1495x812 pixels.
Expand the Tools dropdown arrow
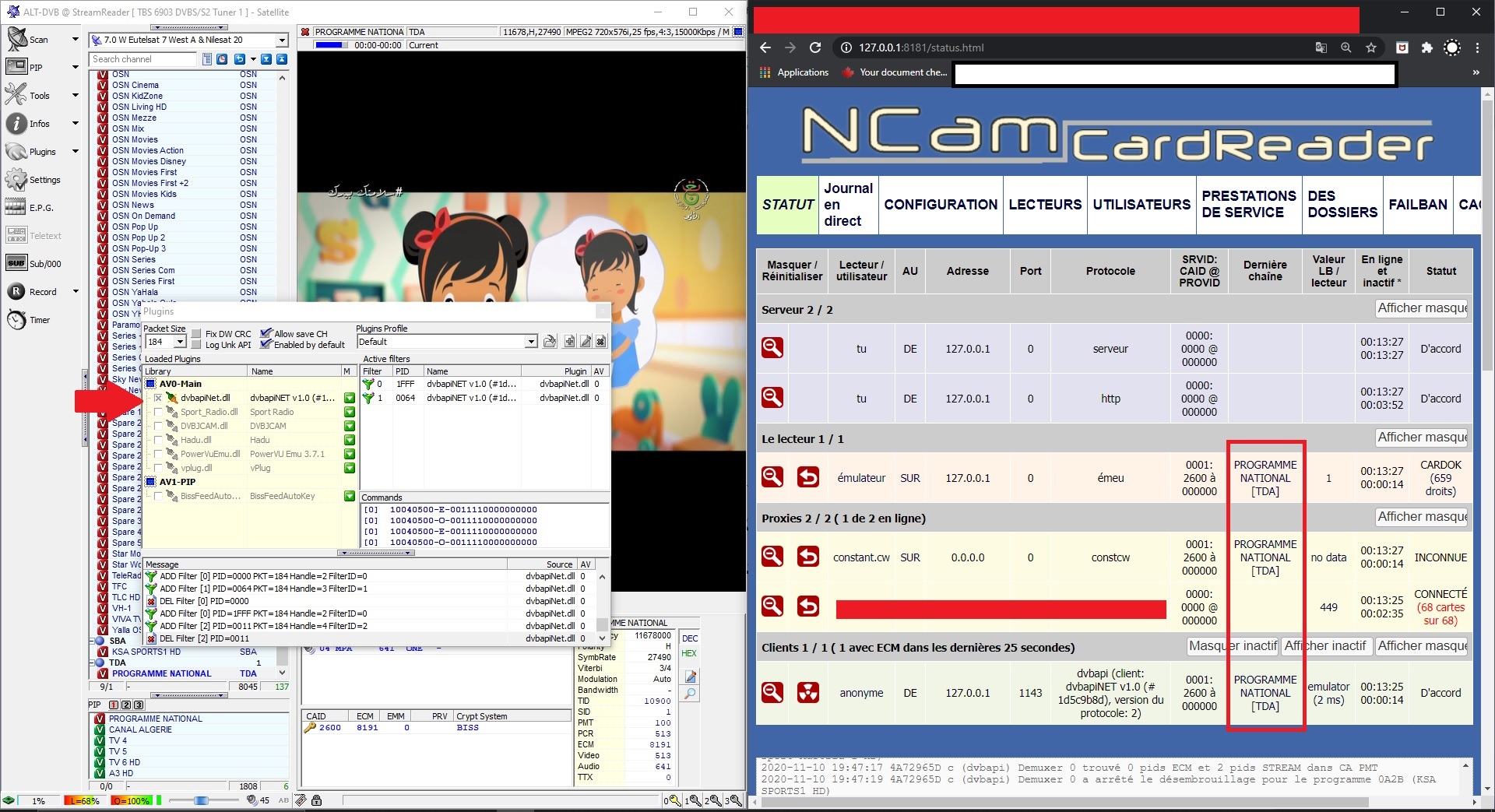tap(76, 95)
